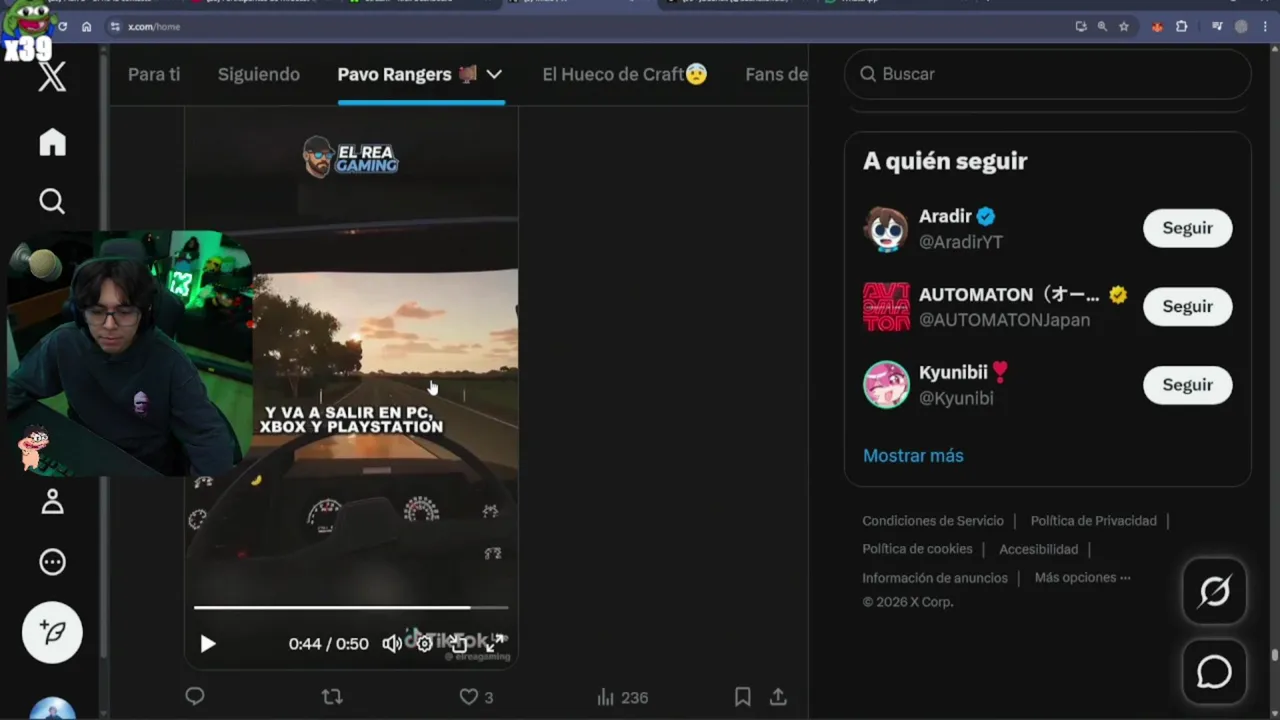Screen dimensions: 1280x720
Task: Open the El Hueco de Craft tab
Action: pos(625,74)
